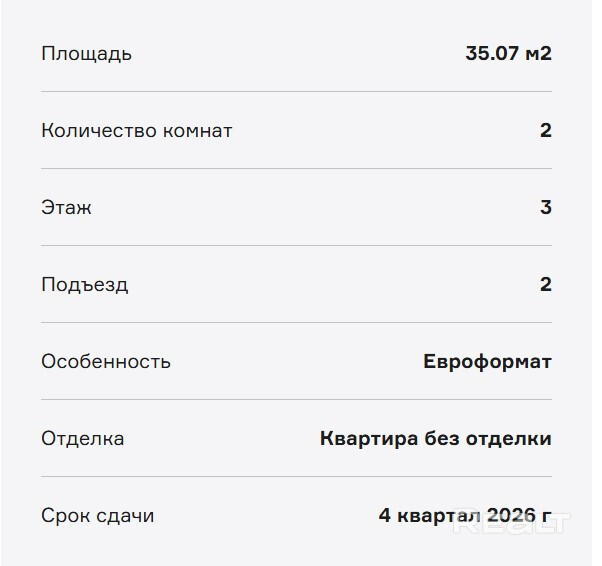The width and height of the screenshot is (602, 566).
Task: Click the divider line above Срок сдачи
Action: click(296, 477)
